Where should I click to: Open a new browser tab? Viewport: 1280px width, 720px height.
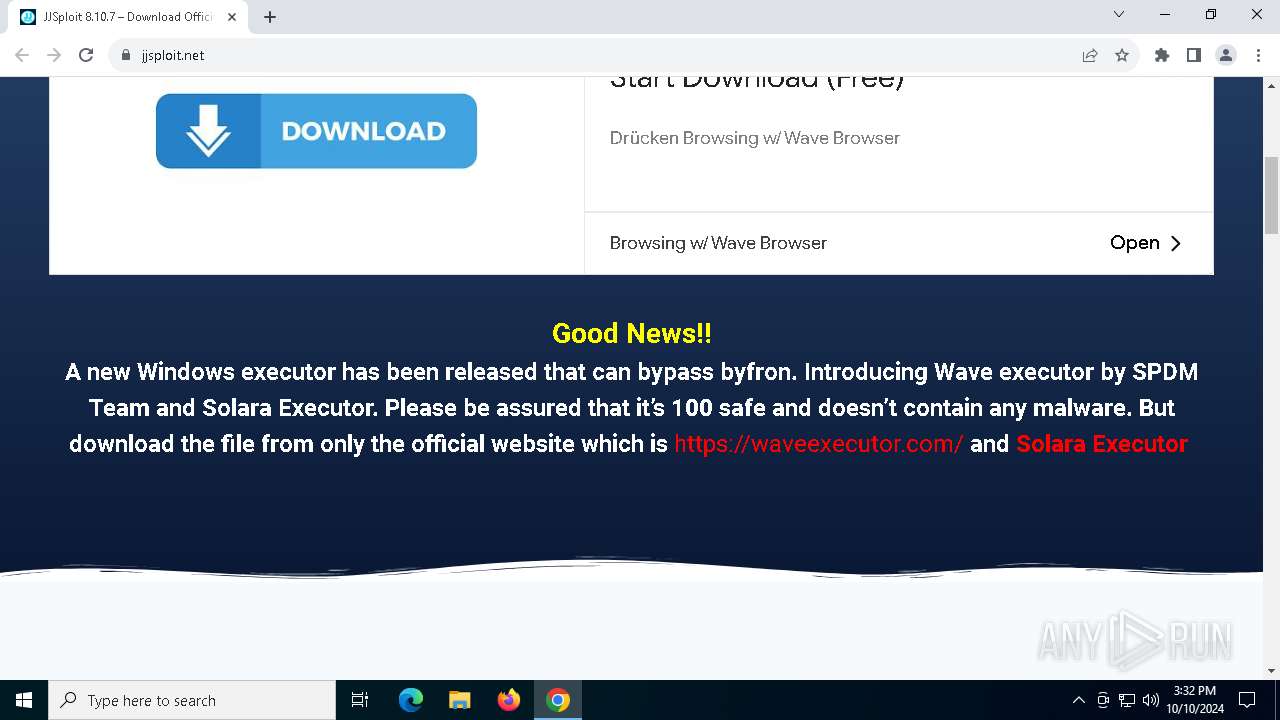[270, 17]
